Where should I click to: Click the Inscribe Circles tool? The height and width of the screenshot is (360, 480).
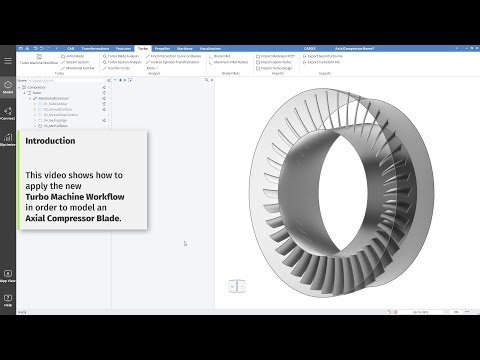pos(116,68)
